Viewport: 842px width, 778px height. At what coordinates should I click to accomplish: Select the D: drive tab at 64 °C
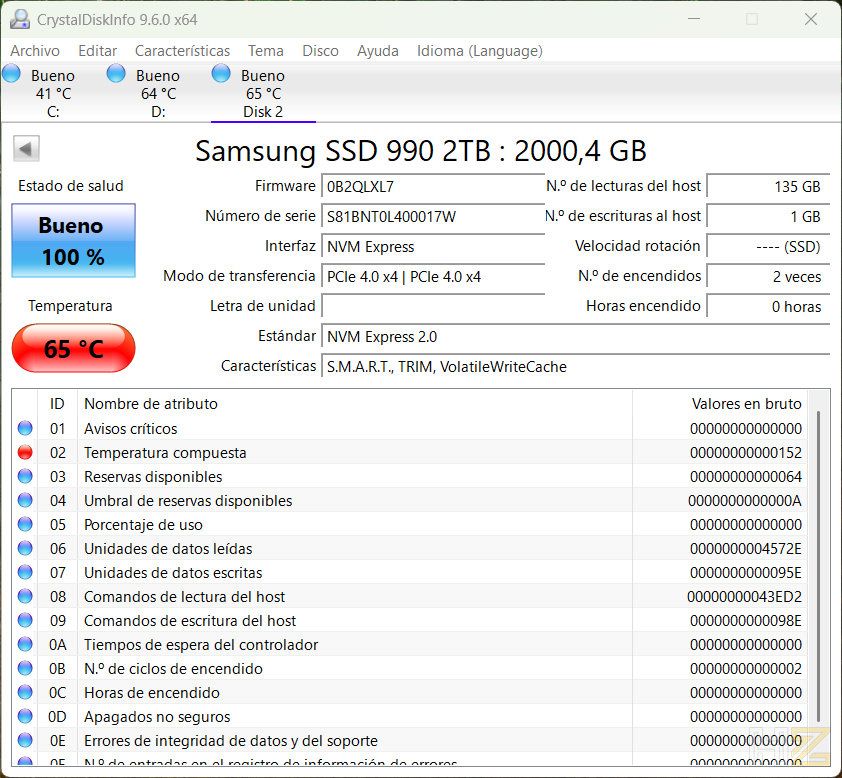158,93
